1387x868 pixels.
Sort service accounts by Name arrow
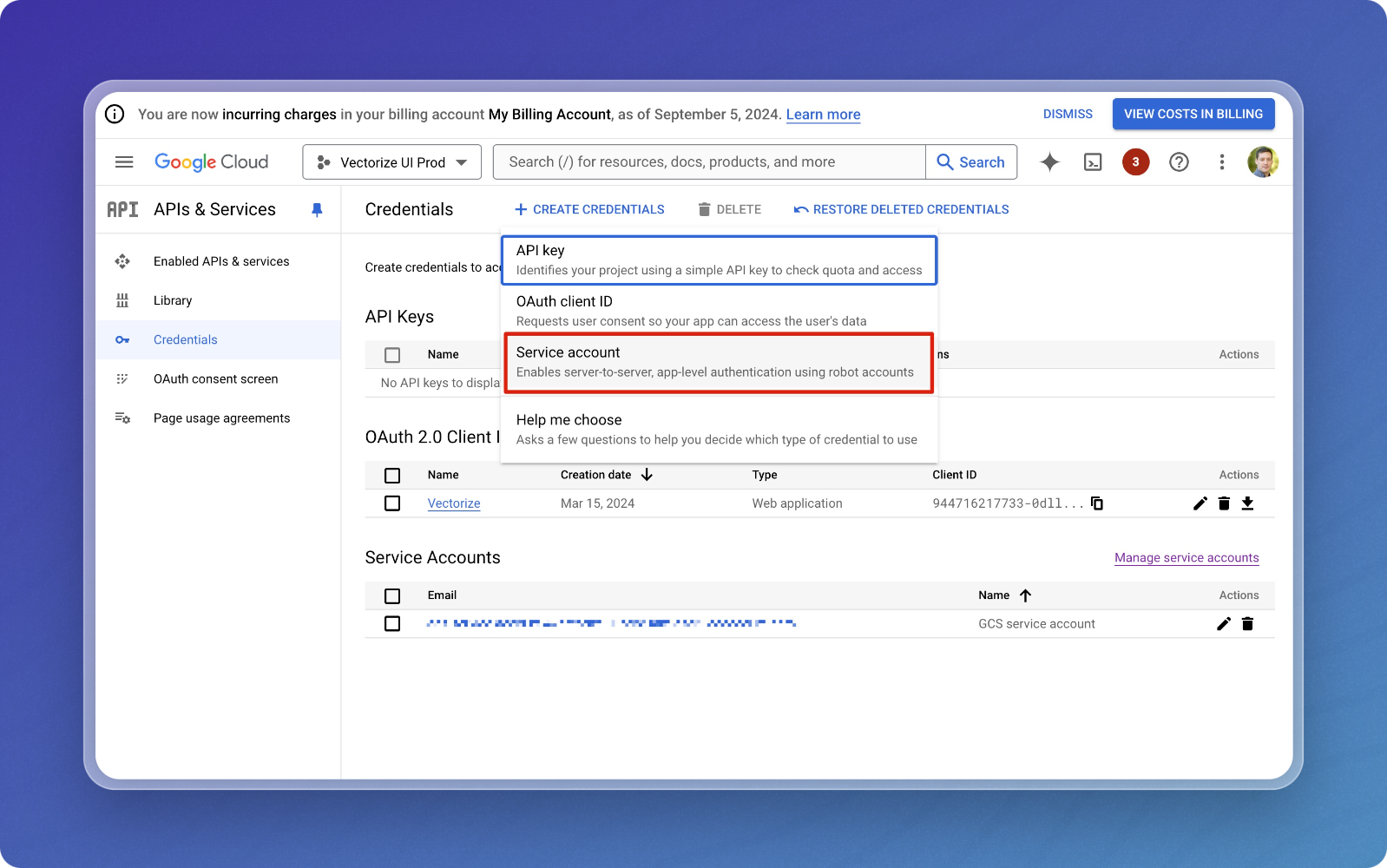1025,595
